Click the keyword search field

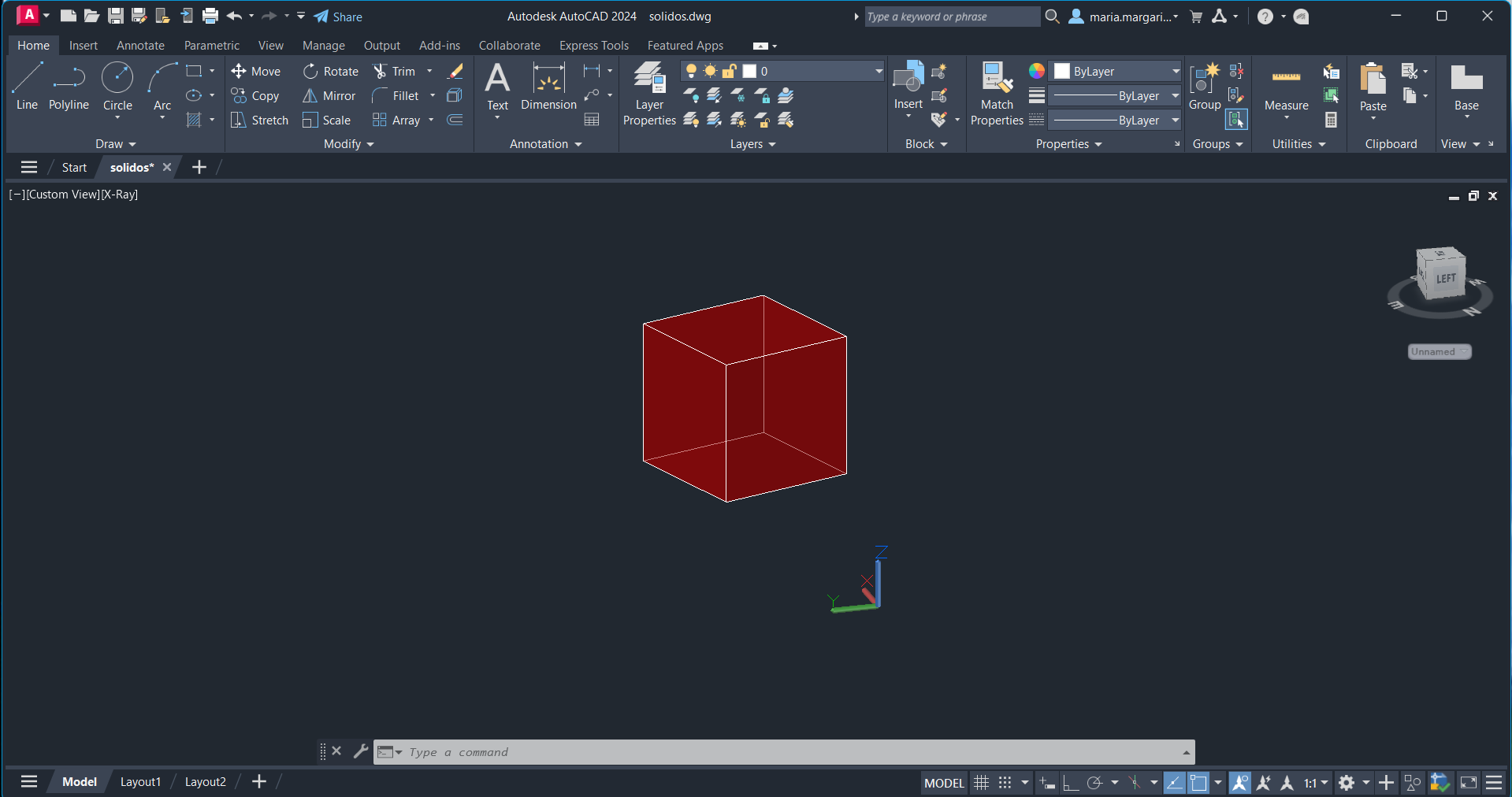coord(952,17)
